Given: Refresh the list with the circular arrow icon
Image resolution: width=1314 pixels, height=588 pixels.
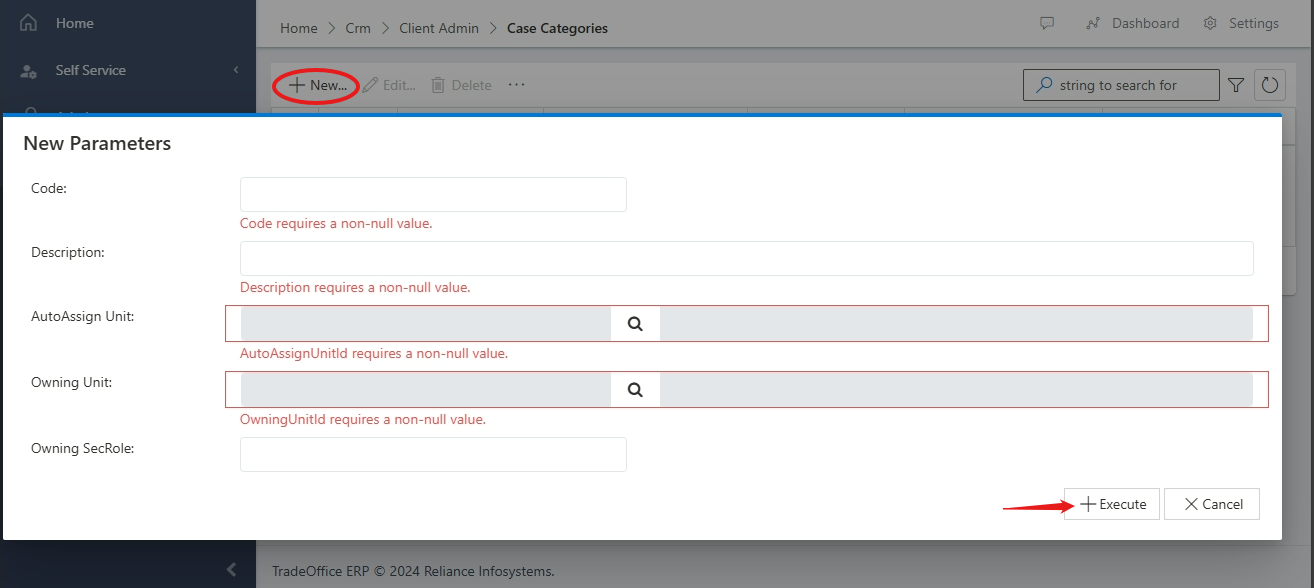Looking at the screenshot, I should coord(1269,84).
